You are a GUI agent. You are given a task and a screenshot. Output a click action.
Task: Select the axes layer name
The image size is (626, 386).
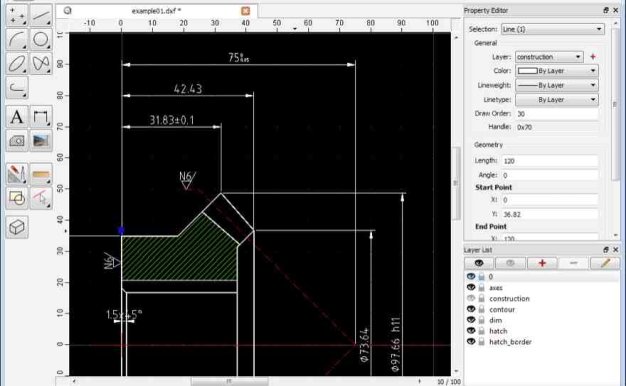496,287
